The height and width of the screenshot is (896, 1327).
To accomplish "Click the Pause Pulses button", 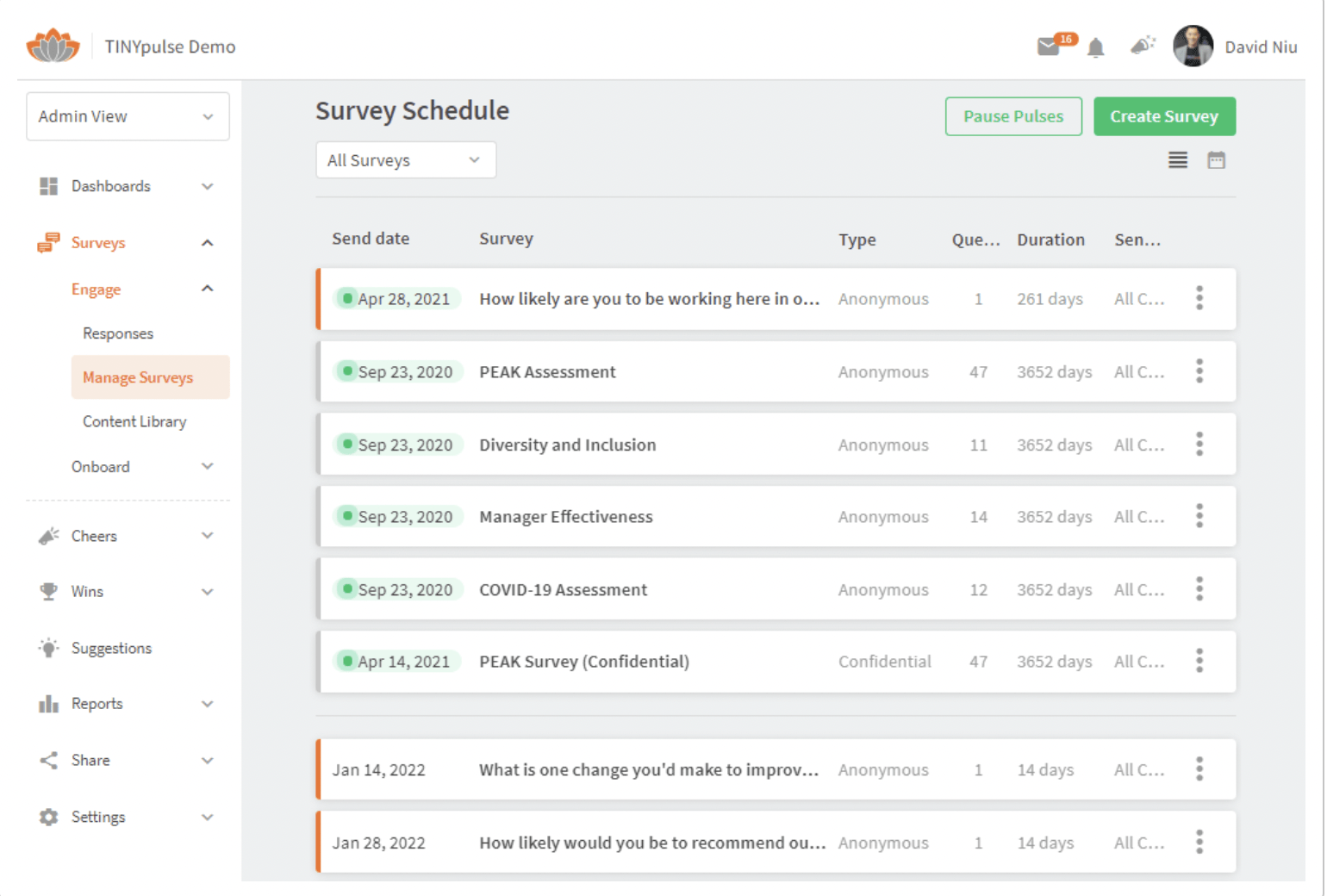I will [x=1013, y=116].
